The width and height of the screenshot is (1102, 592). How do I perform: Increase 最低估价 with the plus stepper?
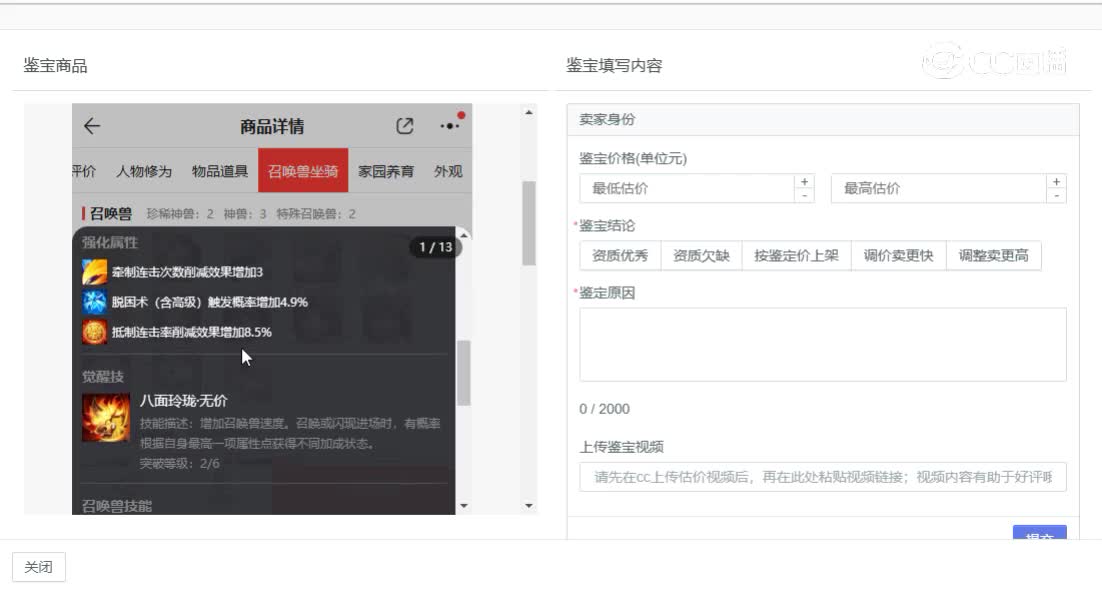[806, 182]
